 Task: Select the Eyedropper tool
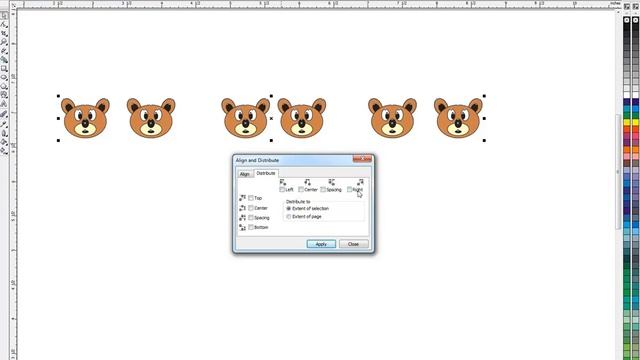4,124
